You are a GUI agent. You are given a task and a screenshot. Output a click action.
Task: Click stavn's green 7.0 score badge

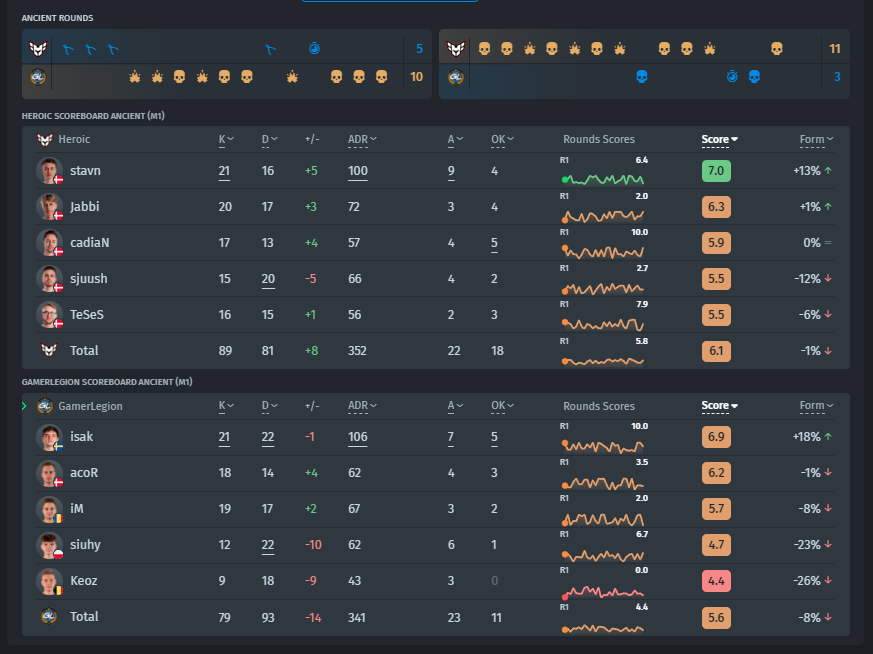pos(716,171)
